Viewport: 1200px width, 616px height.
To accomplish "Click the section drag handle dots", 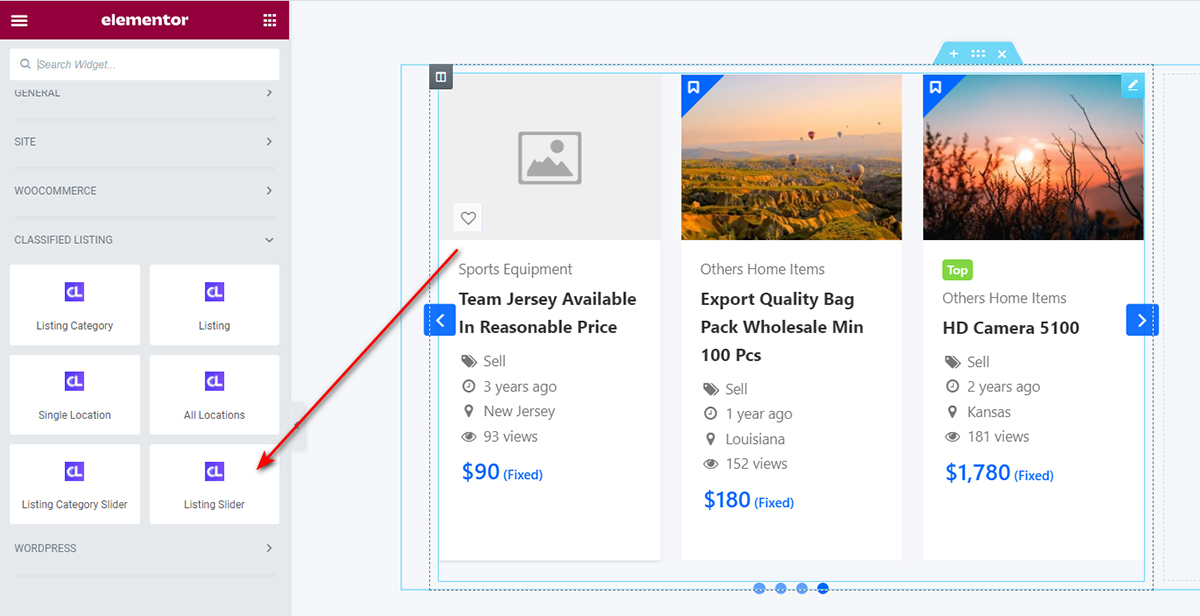I will pos(978,54).
